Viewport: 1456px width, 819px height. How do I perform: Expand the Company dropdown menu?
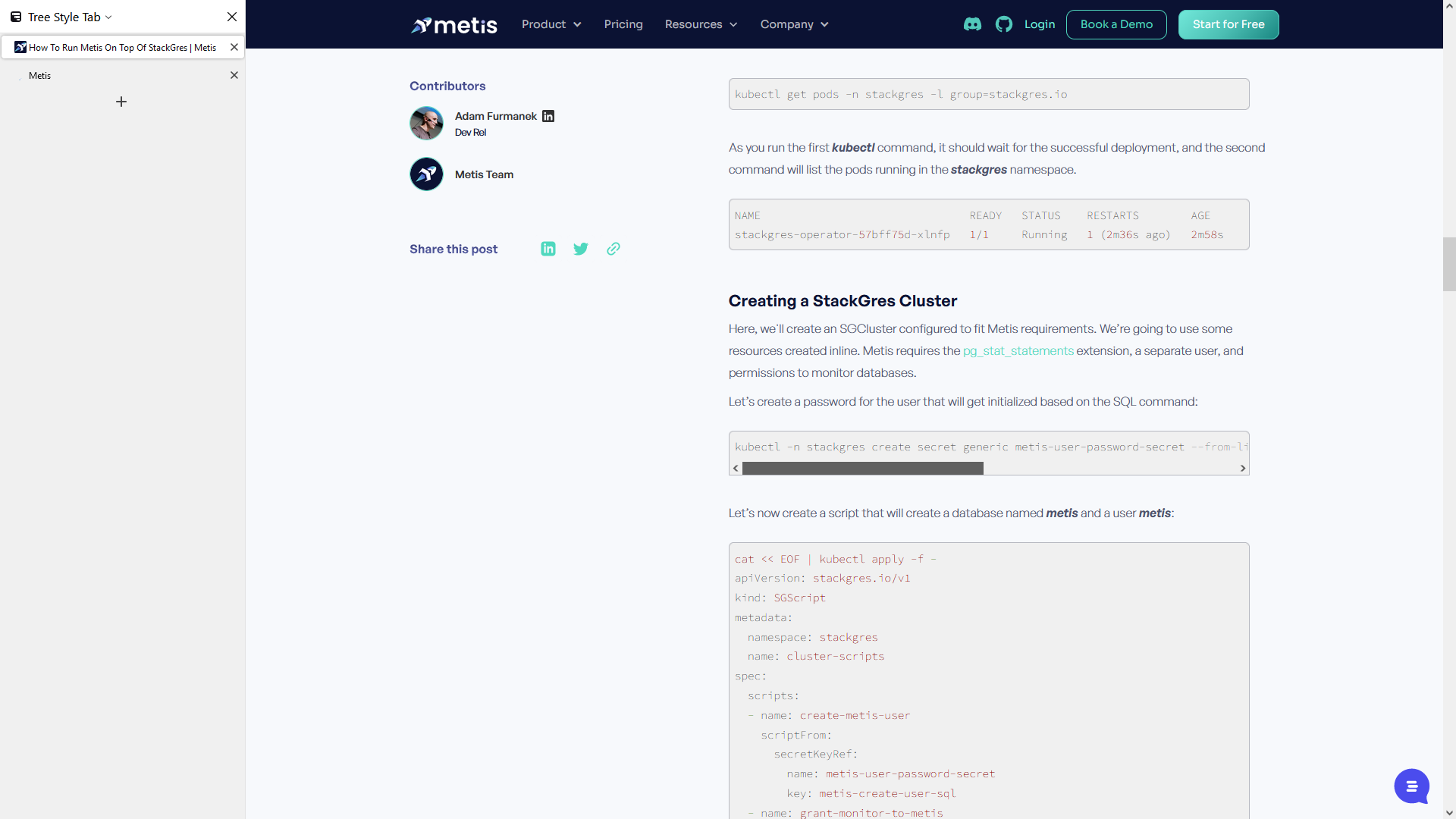tap(794, 24)
